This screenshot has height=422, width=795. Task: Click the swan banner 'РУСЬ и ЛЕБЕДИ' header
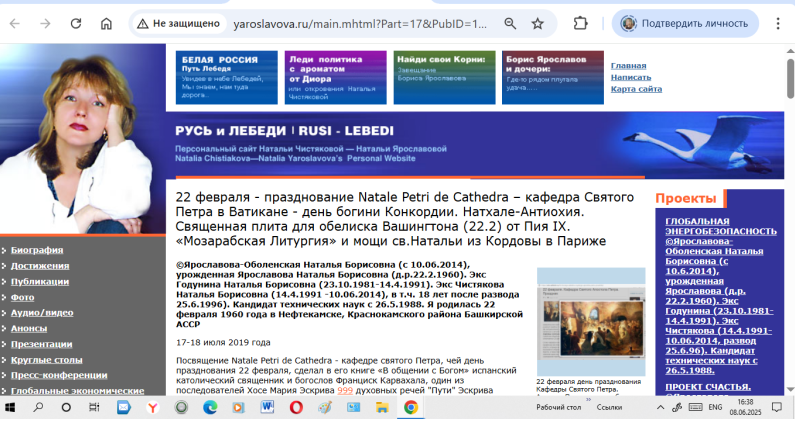click(475, 145)
